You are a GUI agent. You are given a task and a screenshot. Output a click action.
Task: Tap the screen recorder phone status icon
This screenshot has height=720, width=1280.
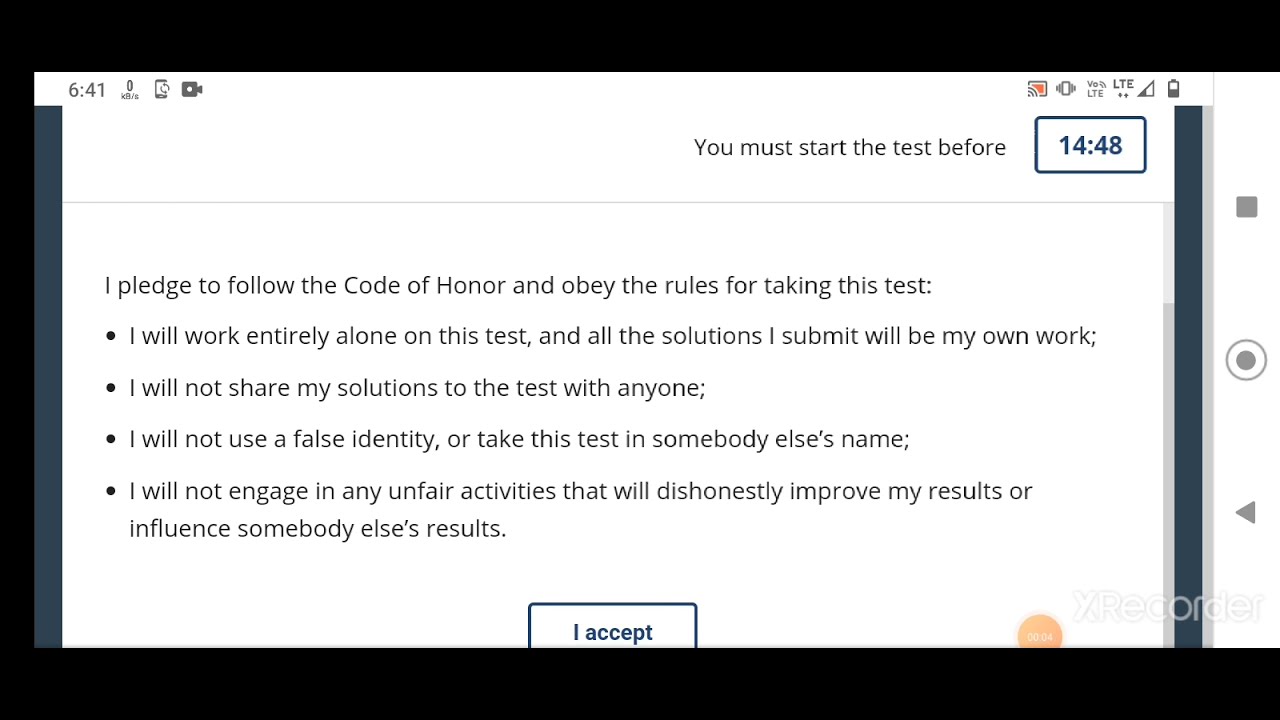click(162, 90)
